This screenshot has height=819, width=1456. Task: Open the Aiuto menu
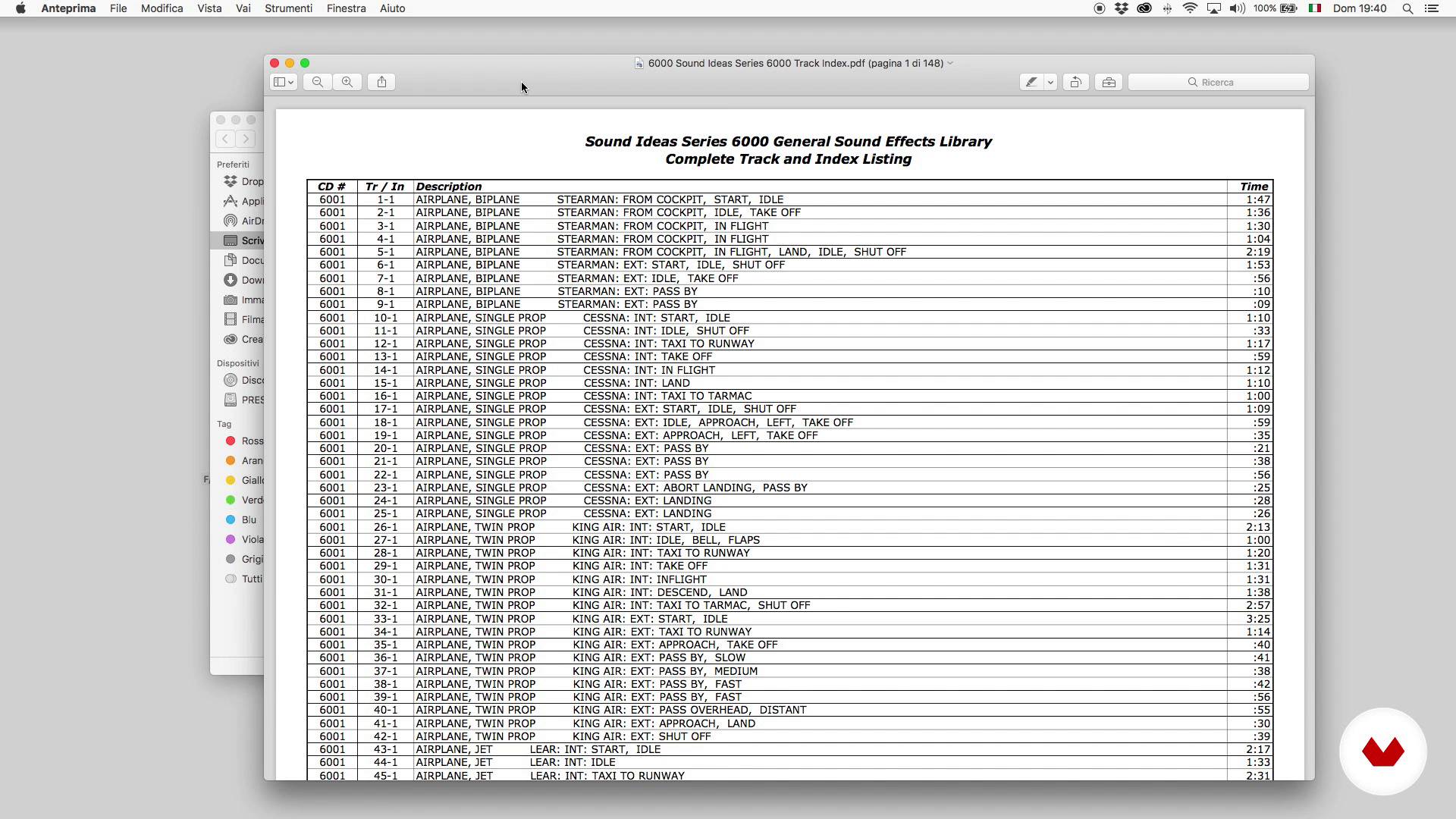click(393, 8)
